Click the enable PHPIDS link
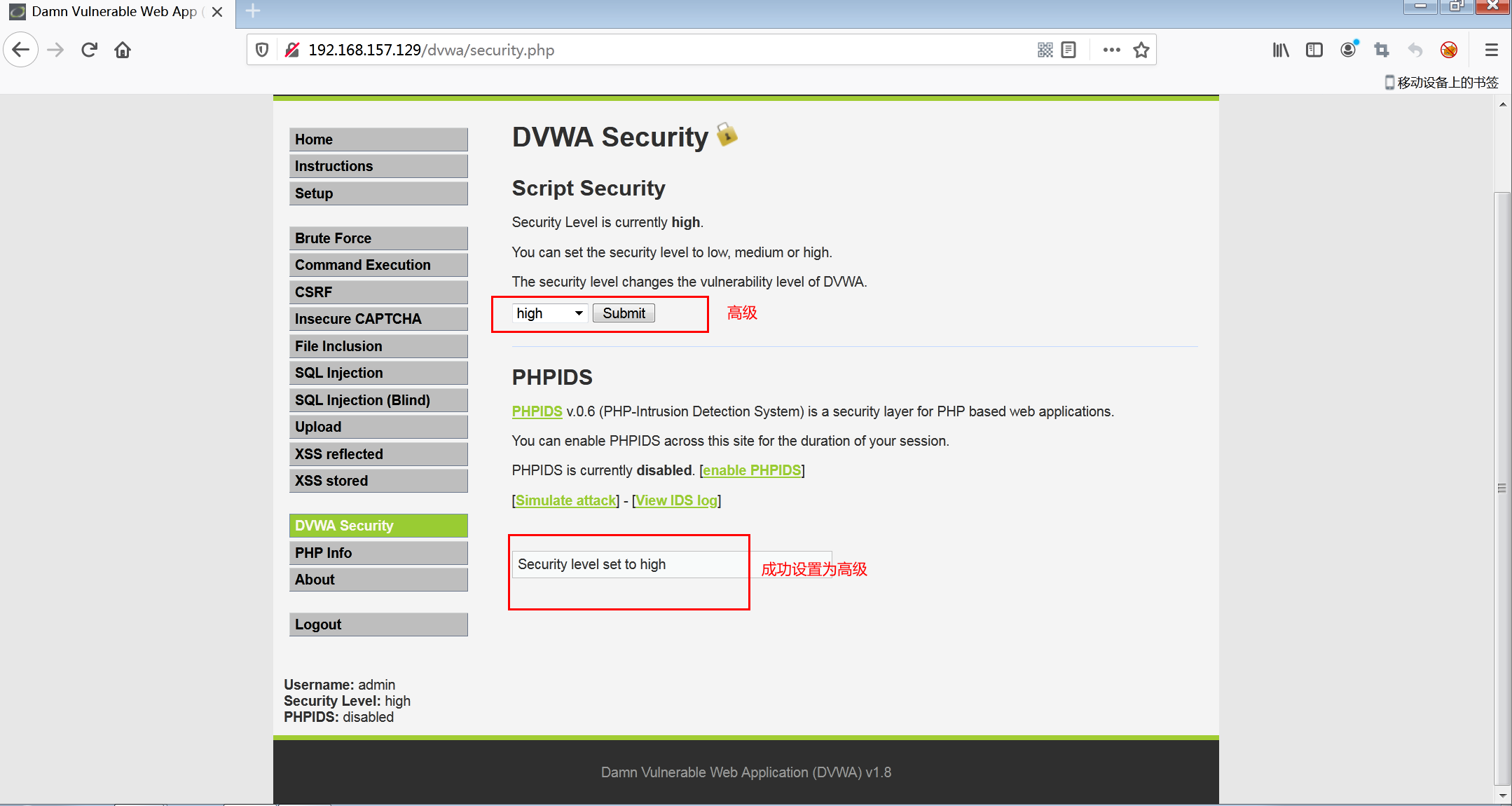Image resolution: width=1512 pixels, height=806 pixels. pyautogui.click(x=752, y=470)
